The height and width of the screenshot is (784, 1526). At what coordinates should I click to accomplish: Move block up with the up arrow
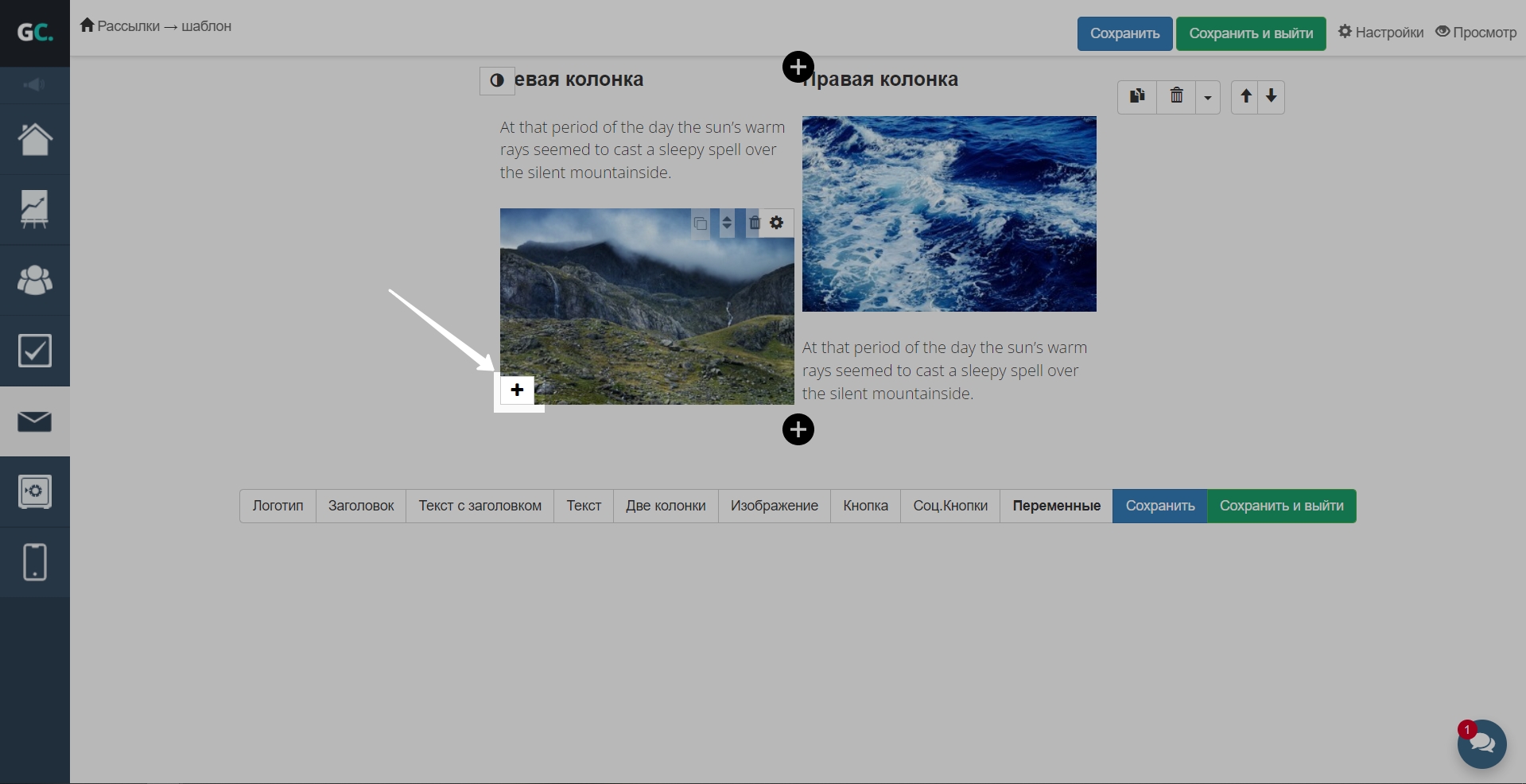[x=1245, y=97]
